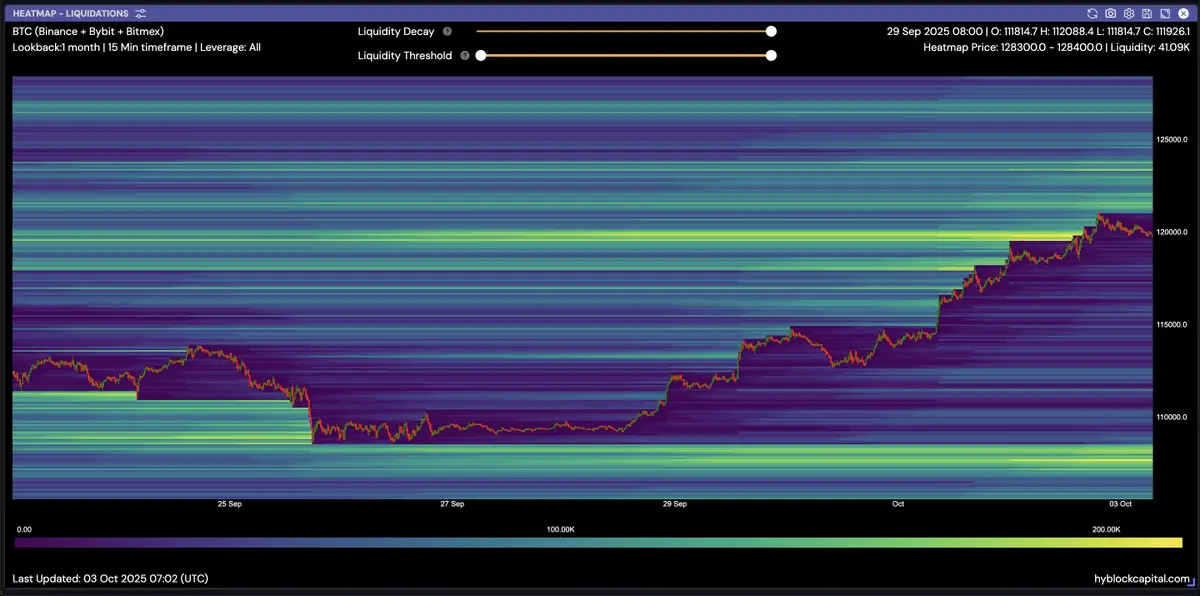1200x596 pixels.
Task: Click the Liquidity Decay label
Action: [396, 32]
